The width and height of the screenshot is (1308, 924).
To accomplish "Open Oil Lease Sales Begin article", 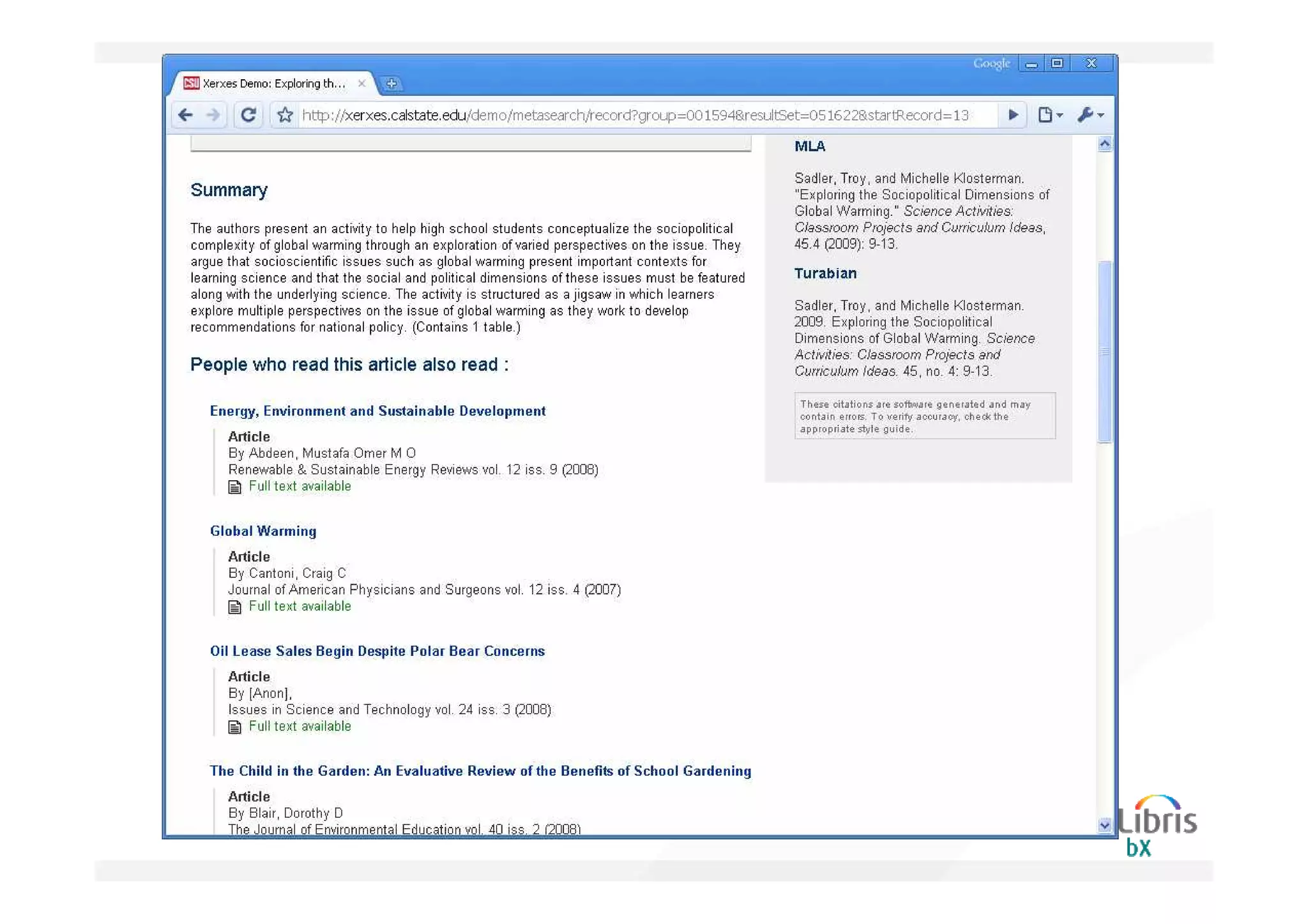I will point(377,651).
